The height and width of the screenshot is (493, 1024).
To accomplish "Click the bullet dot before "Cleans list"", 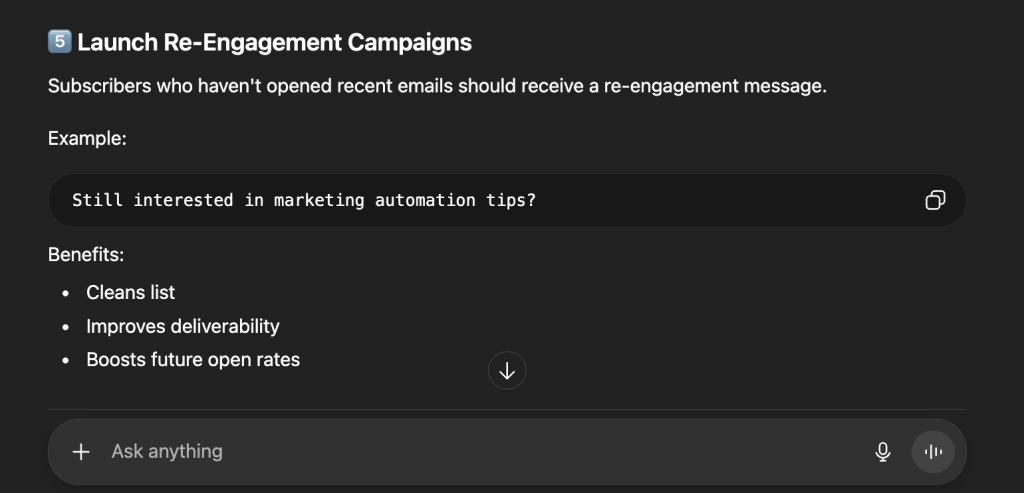I will pos(65,293).
